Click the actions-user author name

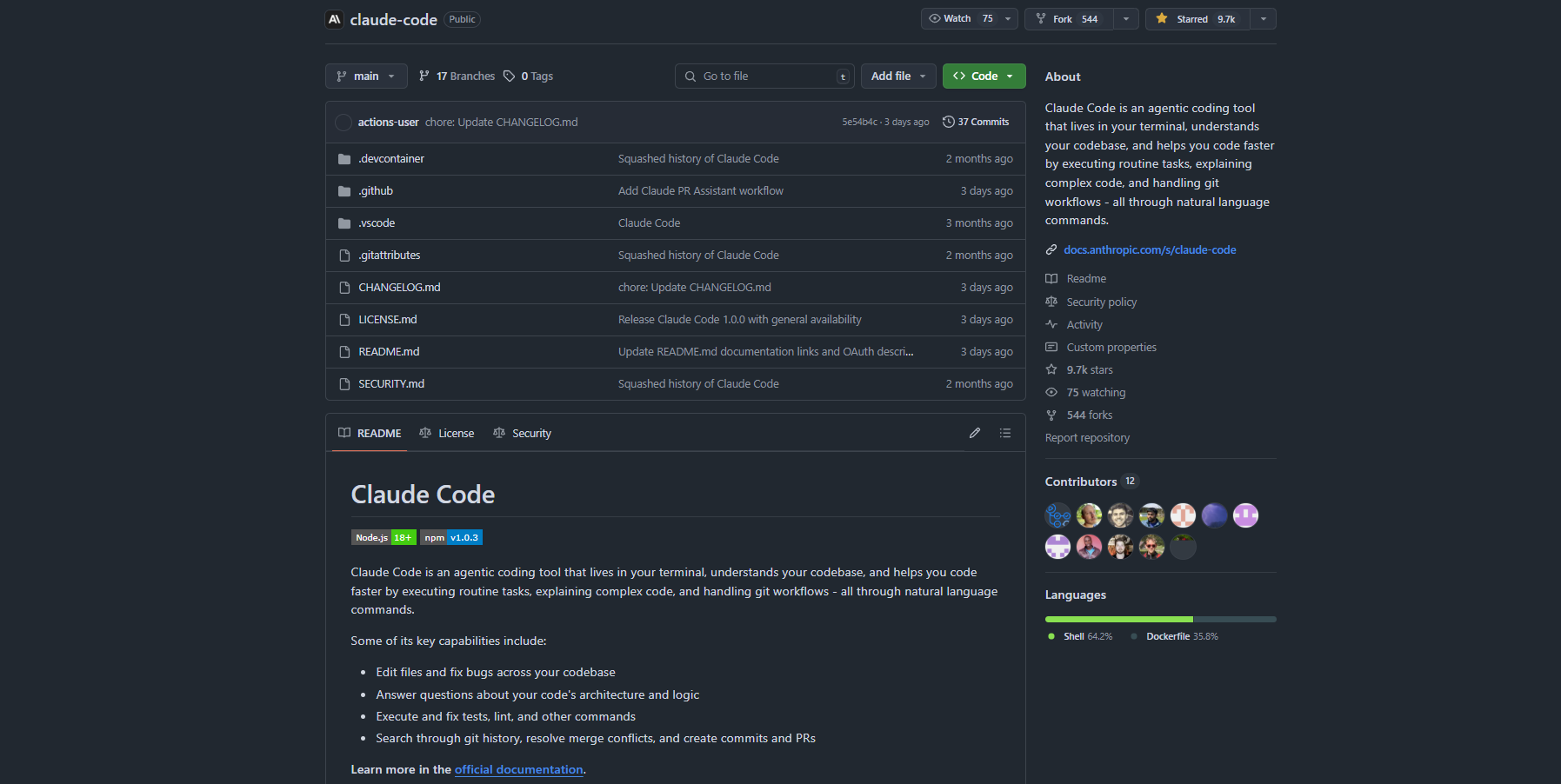tap(388, 123)
